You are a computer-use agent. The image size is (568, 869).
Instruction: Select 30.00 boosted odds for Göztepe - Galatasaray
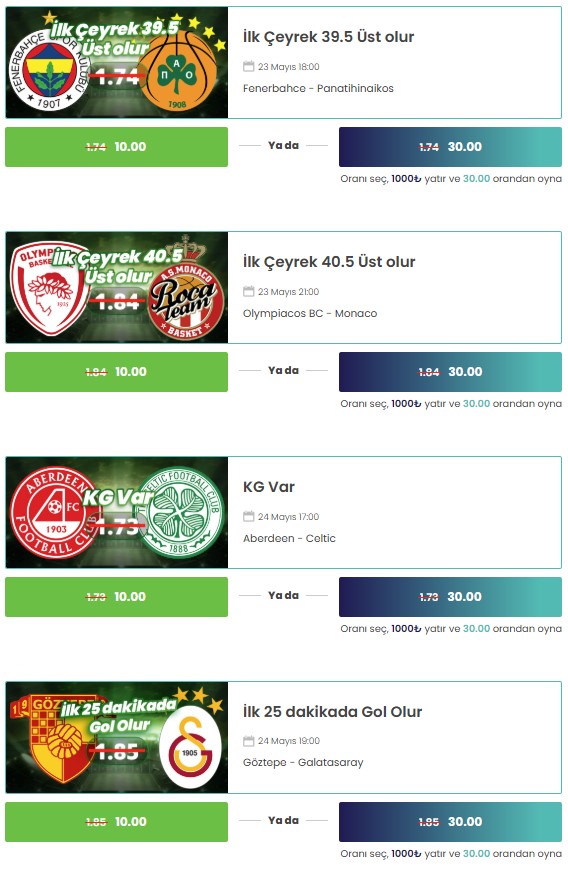(450, 822)
